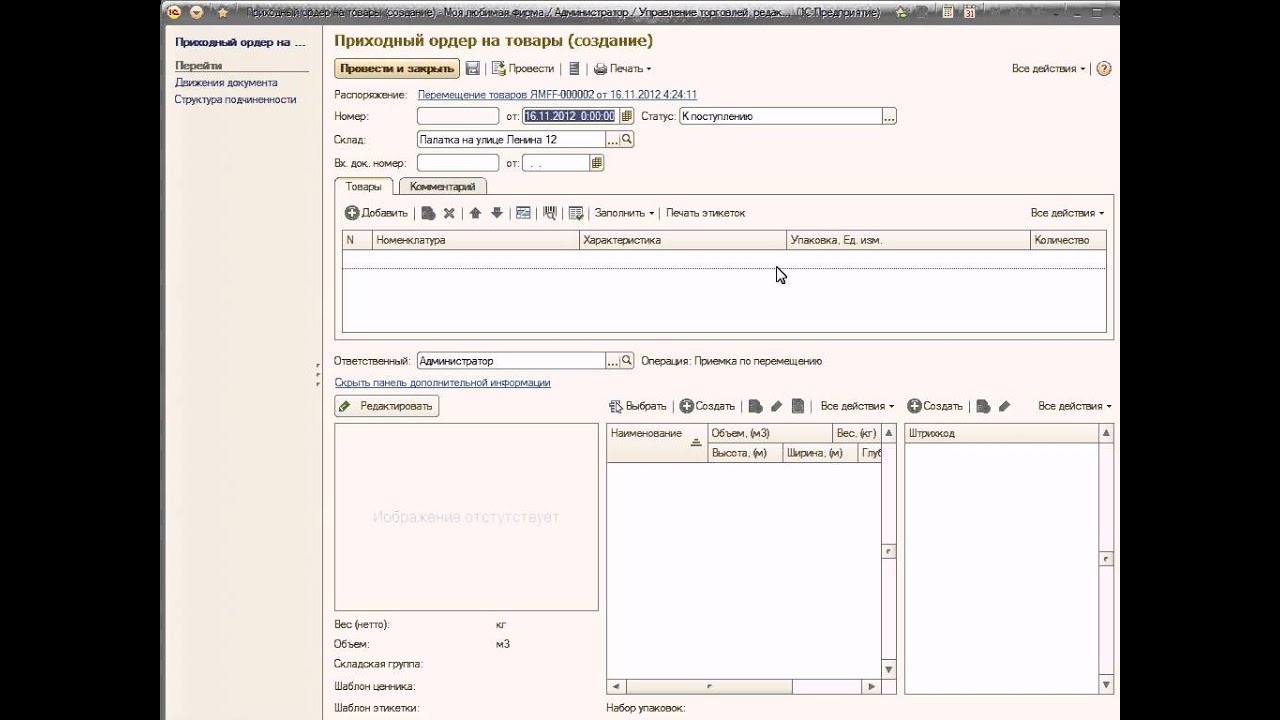Click the barcode scan icon in Товары toolbar

[x=549, y=213]
